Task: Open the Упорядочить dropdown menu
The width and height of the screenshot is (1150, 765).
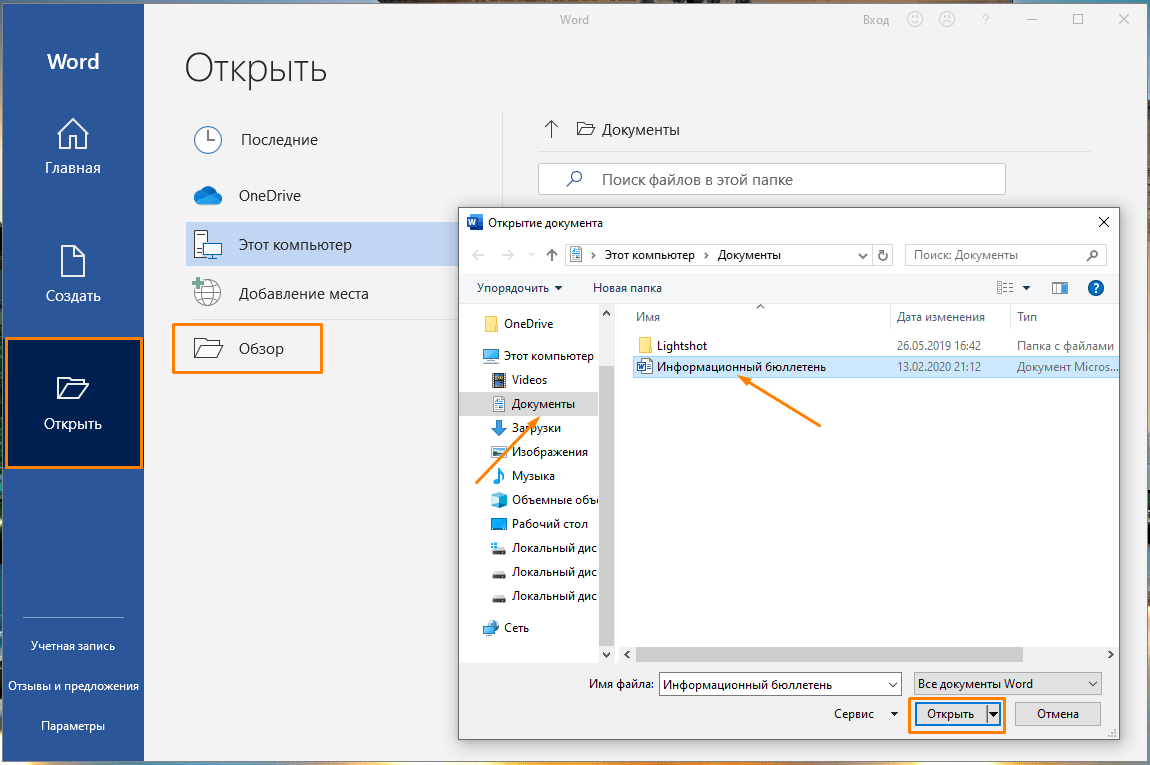Action: [519, 288]
